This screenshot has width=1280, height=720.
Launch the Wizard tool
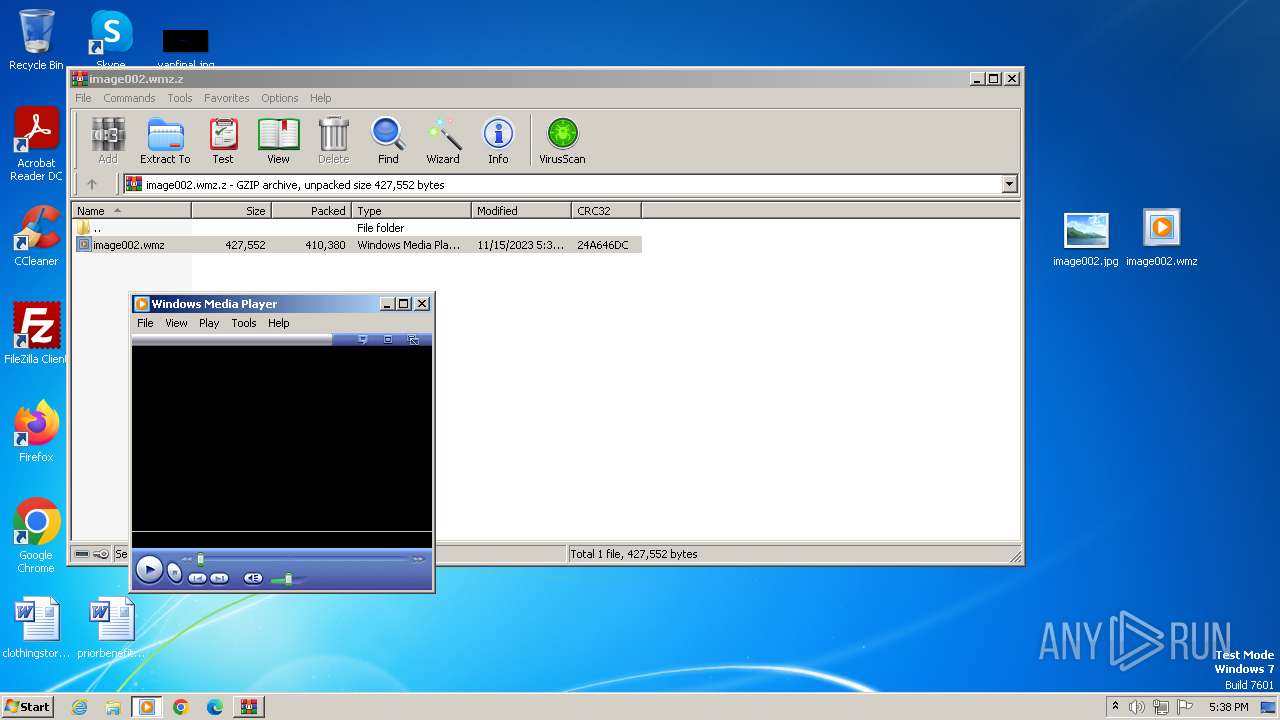443,141
